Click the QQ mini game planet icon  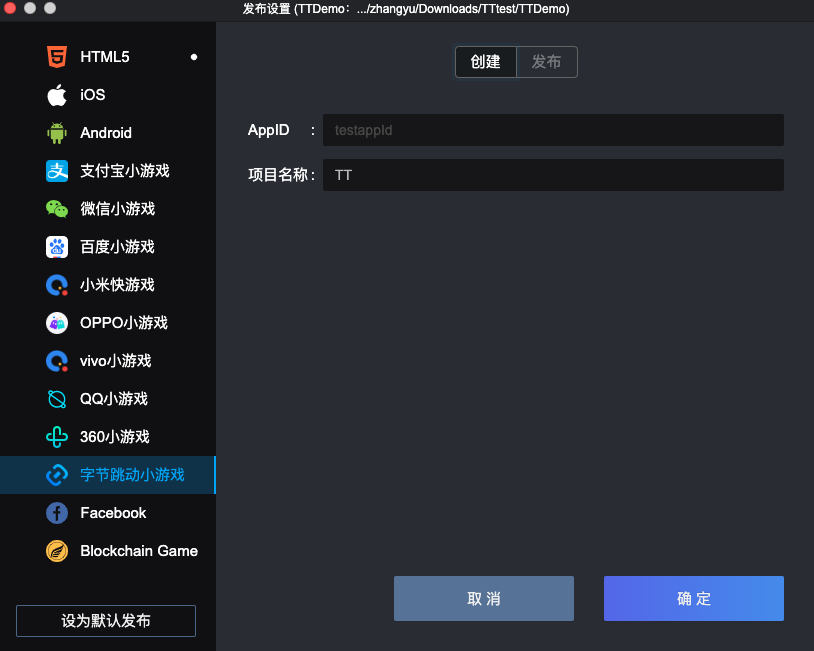pyautogui.click(x=57, y=399)
